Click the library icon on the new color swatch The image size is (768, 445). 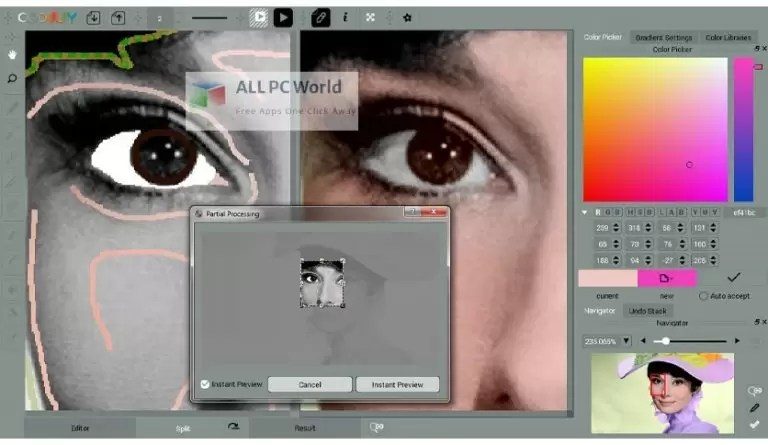point(665,278)
